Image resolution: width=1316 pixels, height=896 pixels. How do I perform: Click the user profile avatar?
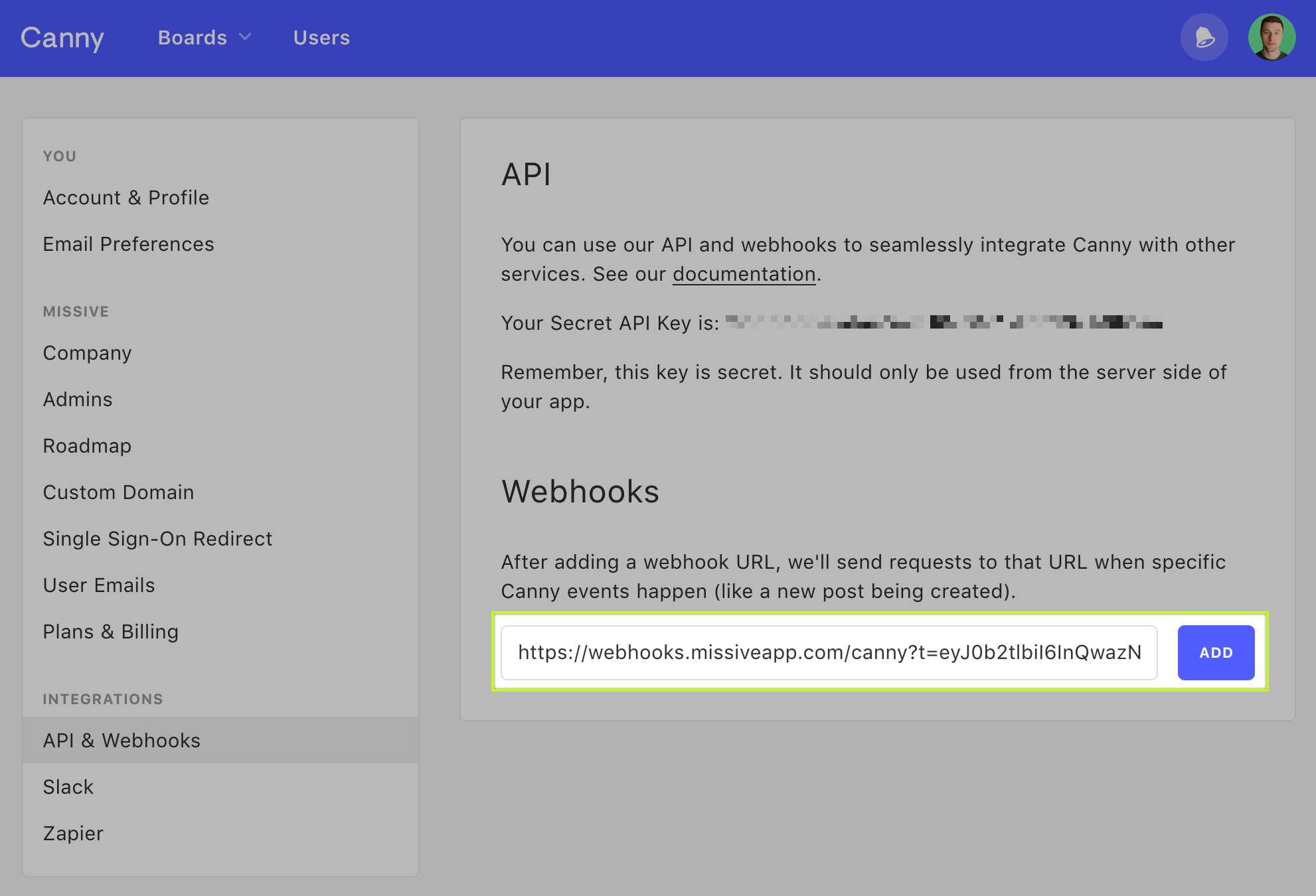coord(1272,38)
